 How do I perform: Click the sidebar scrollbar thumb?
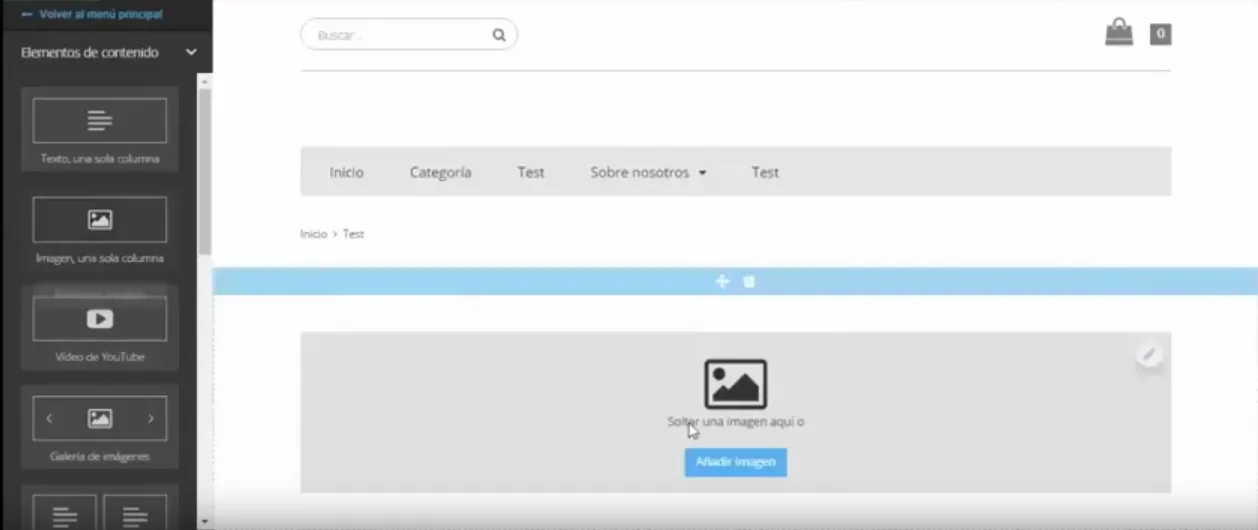pos(205,170)
